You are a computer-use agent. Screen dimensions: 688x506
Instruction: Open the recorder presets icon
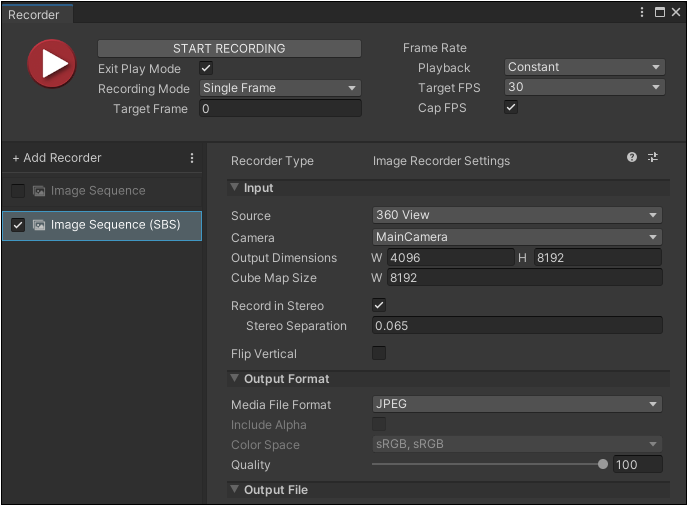[x=653, y=158]
